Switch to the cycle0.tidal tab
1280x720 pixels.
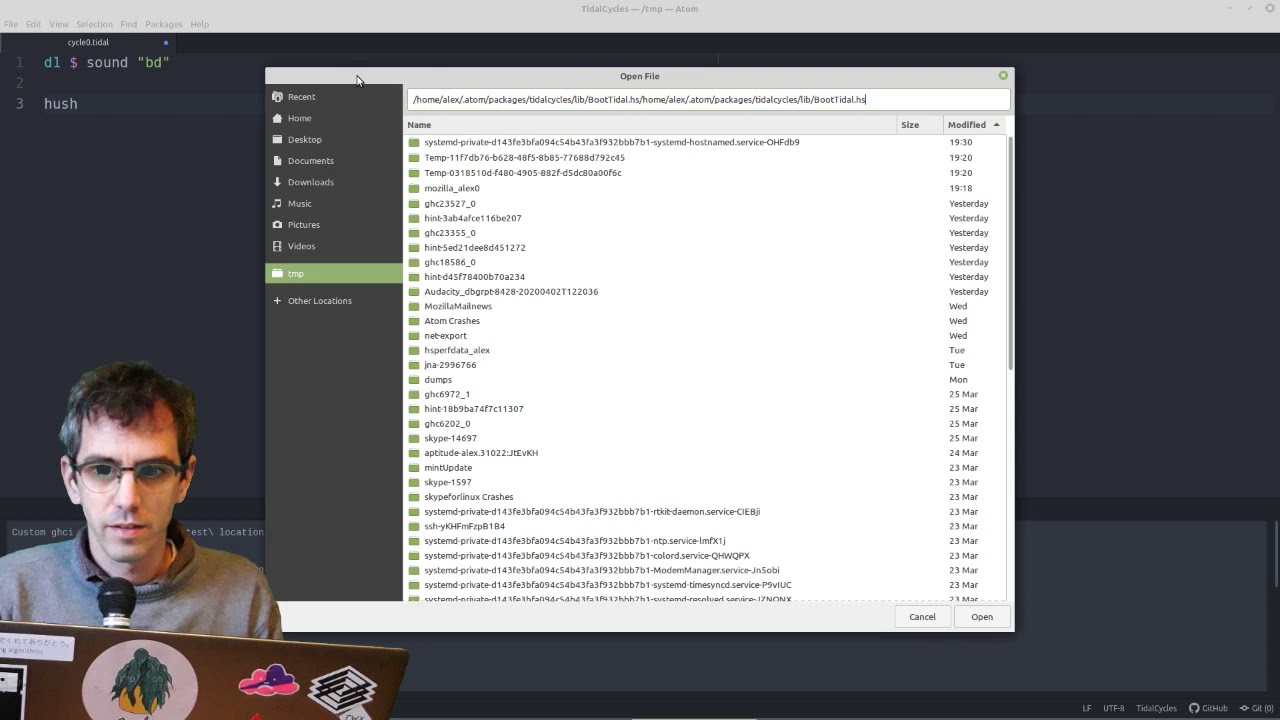click(89, 42)
